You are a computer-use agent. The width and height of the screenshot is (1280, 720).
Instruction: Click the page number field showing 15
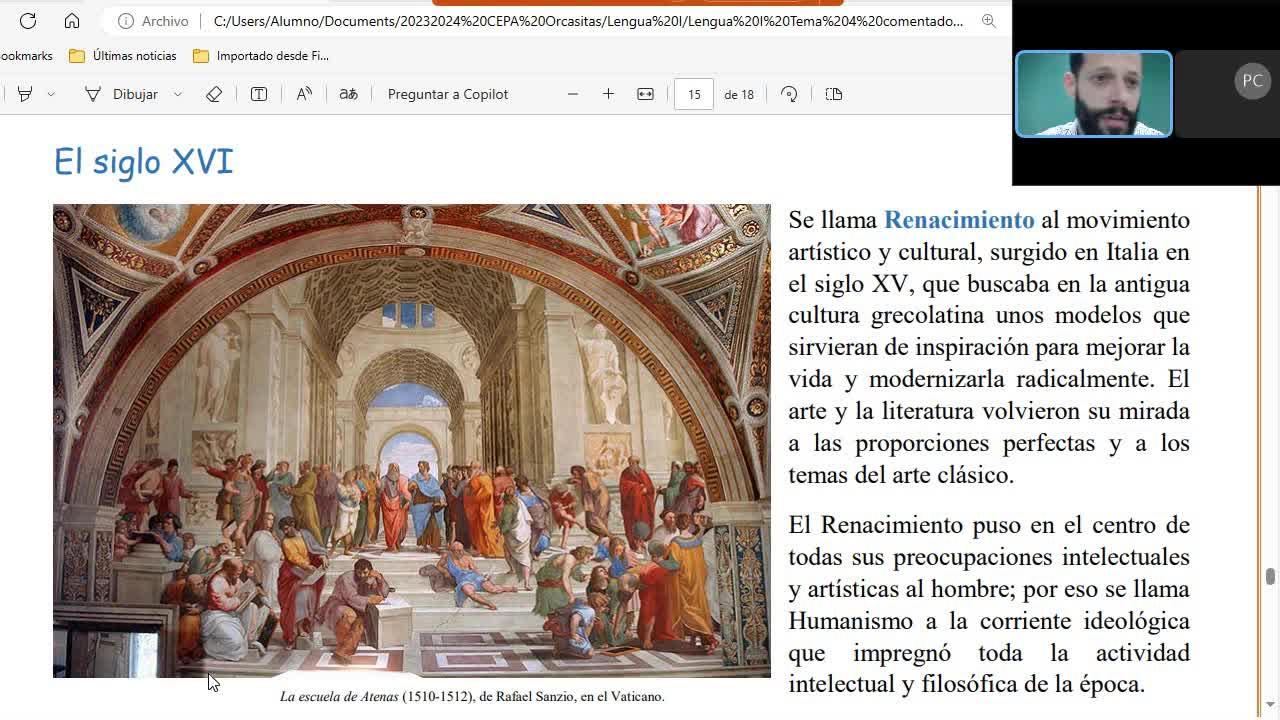pyautogui.click(x=694, y=94)
